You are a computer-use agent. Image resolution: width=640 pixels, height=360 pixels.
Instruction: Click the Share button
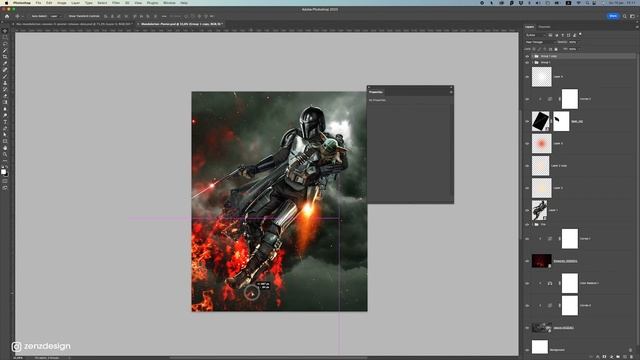[x=613, y=16]
